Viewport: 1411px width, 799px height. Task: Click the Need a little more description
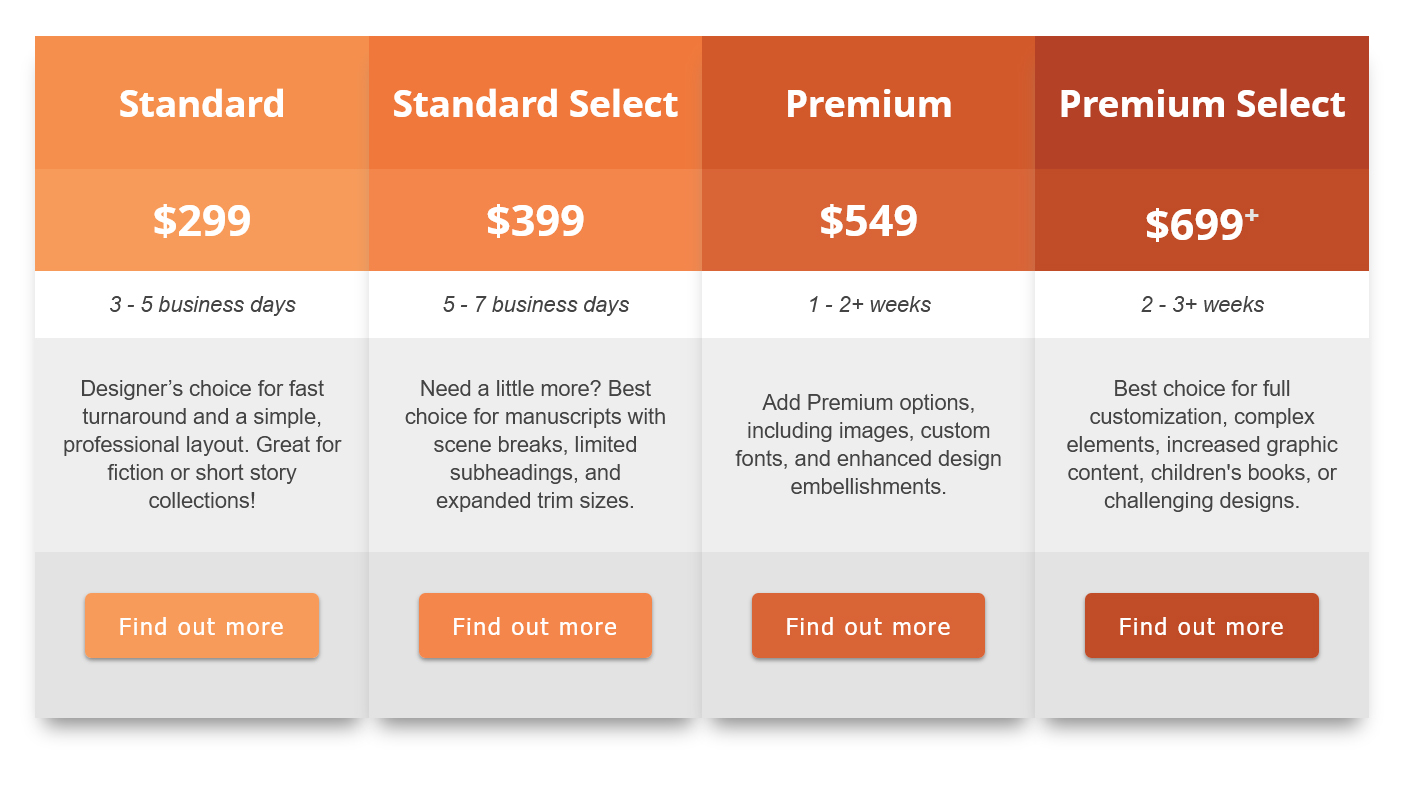[x=535, y=444]
